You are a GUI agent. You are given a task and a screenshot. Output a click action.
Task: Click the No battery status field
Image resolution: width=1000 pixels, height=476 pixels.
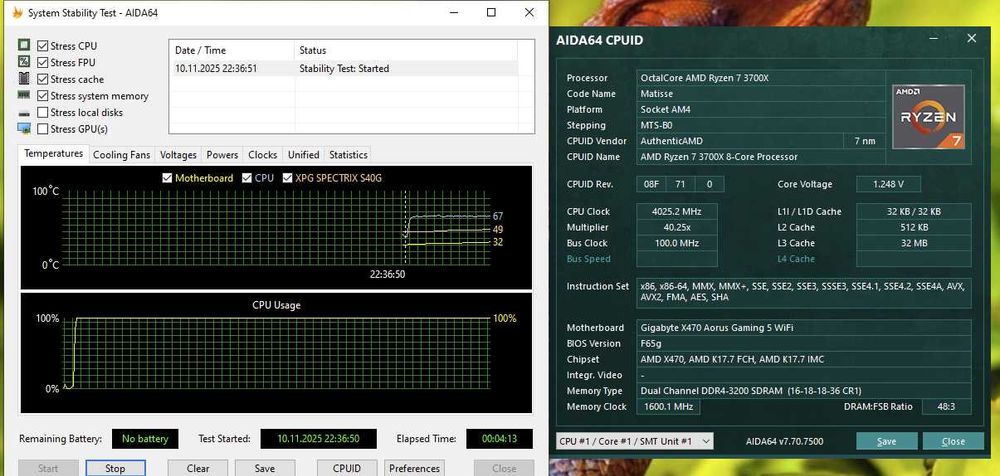tap(145, 439)
